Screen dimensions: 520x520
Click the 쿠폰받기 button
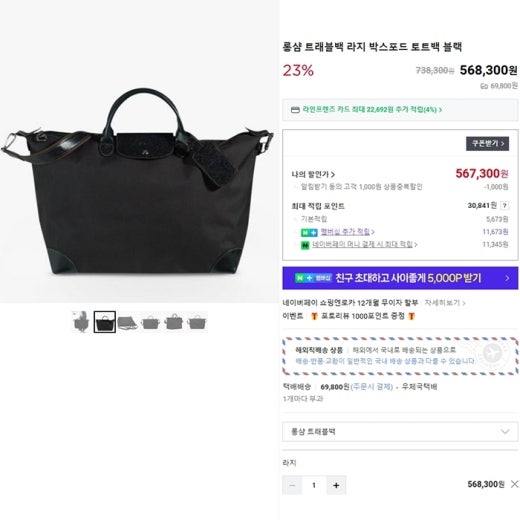487,144
